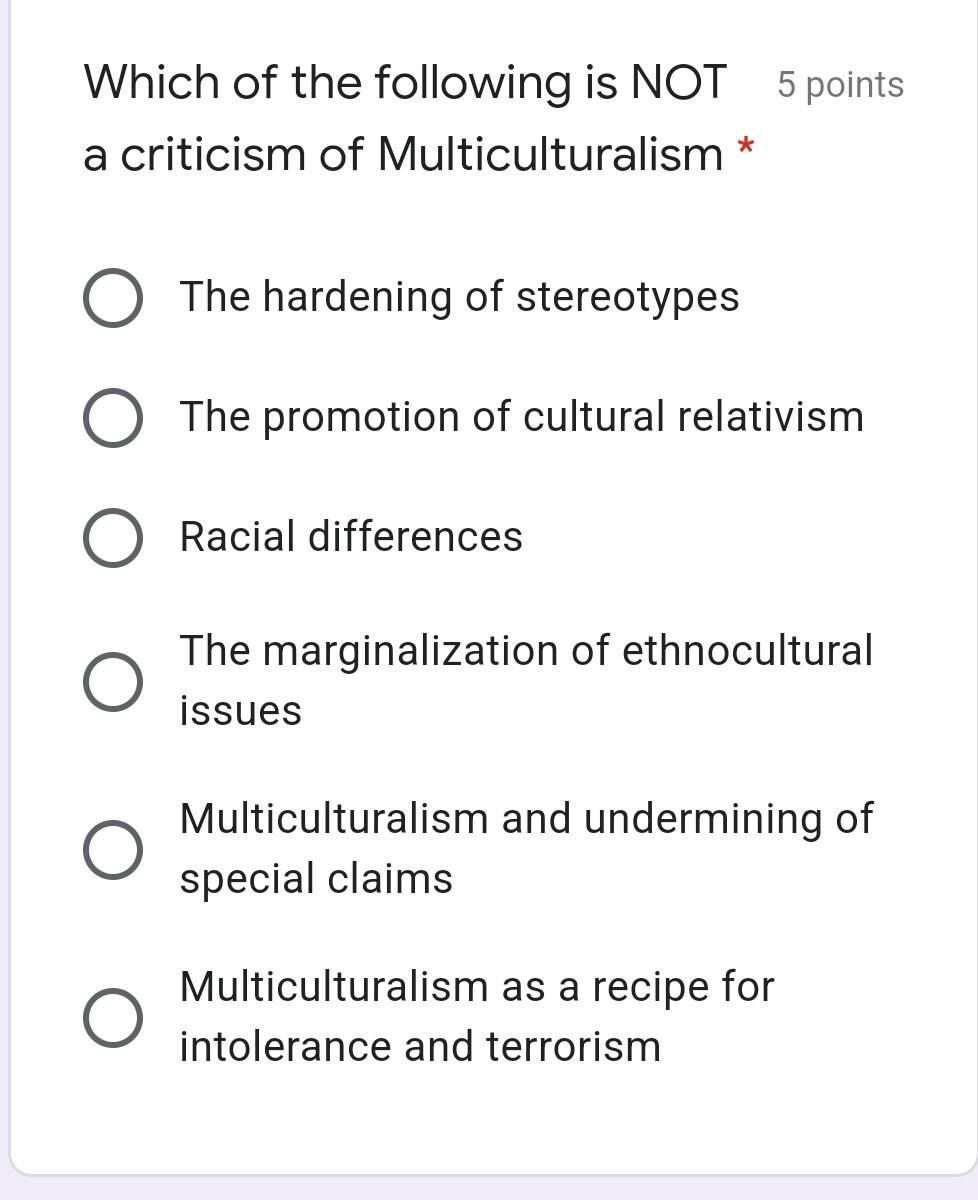Click the red required asterisk

tap(744, 152)
